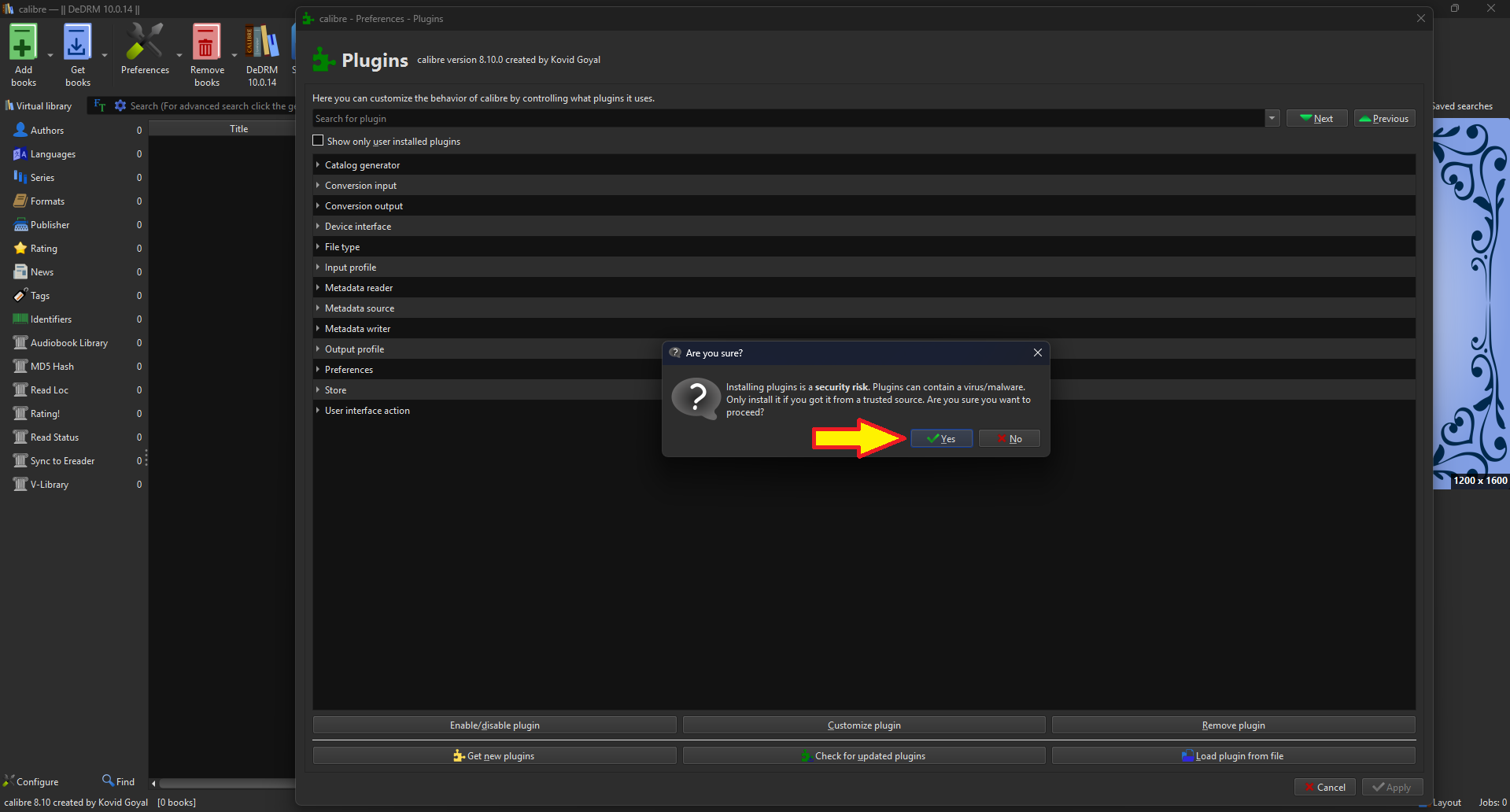1510x812 pixels.
Task: Click No to decline plugin install
Action: tap(1009, 439)
